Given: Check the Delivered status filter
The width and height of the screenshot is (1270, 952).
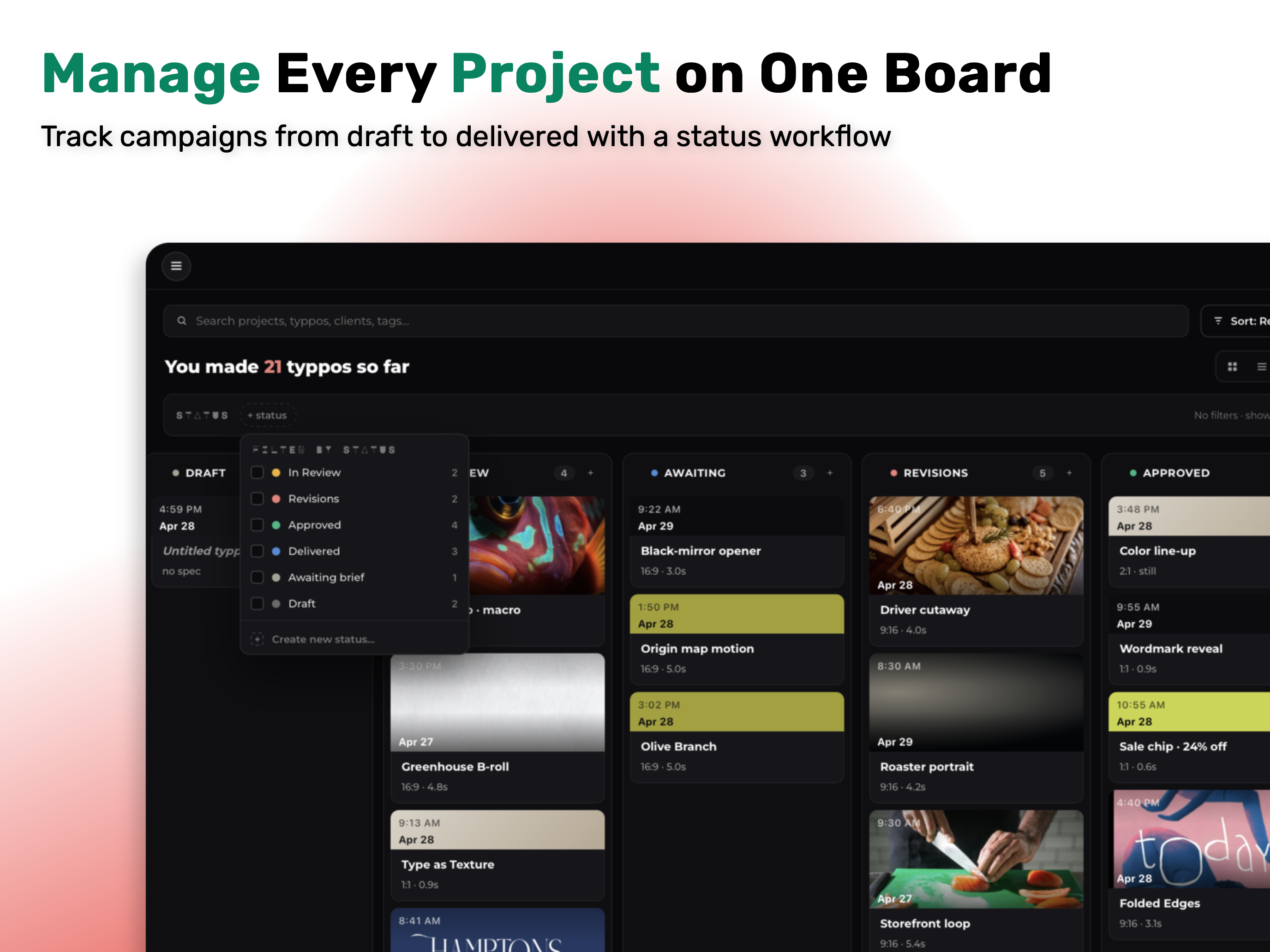Looking at the screenshot, I should point(257,551).
